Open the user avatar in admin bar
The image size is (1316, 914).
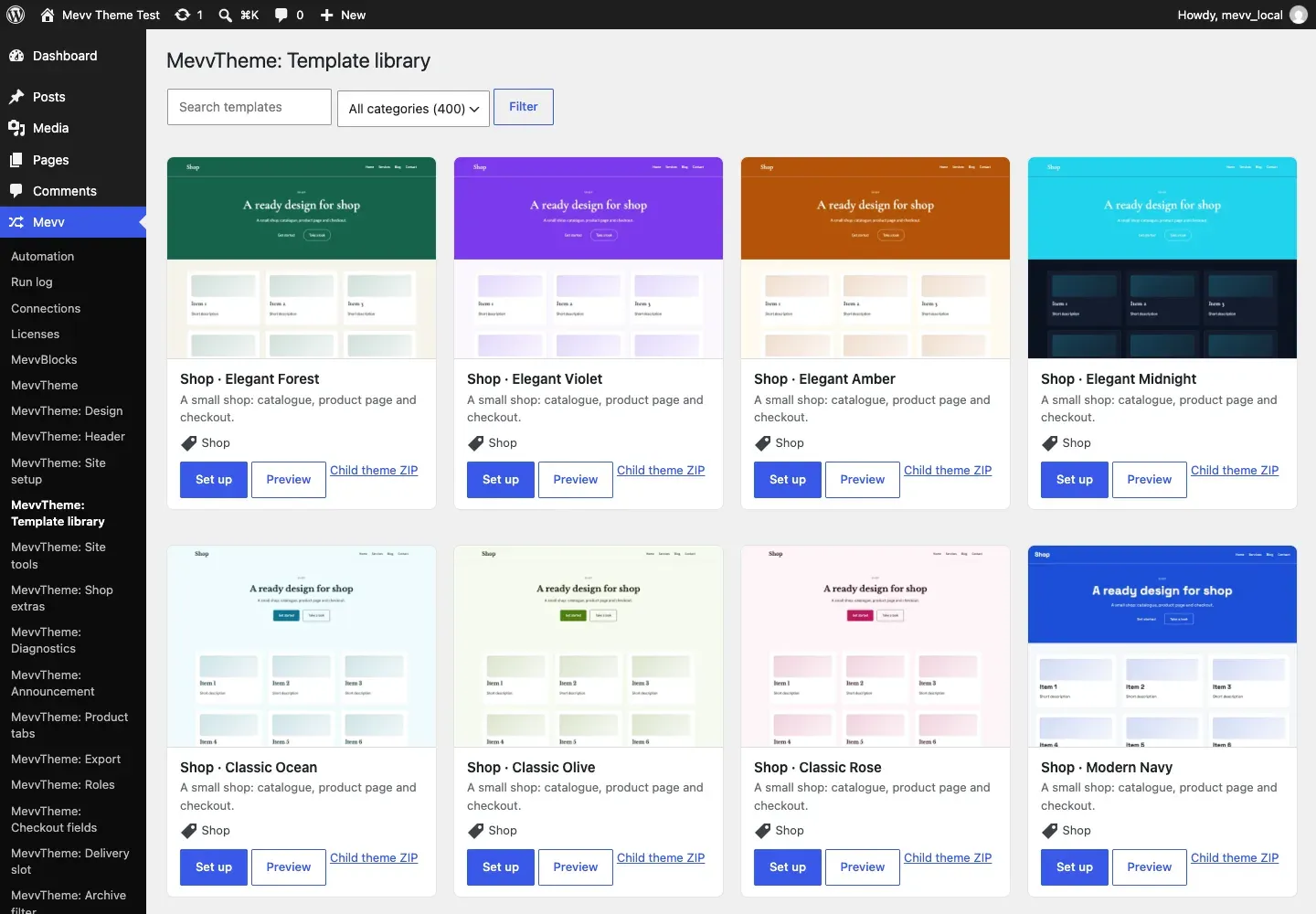(1299, 15)
